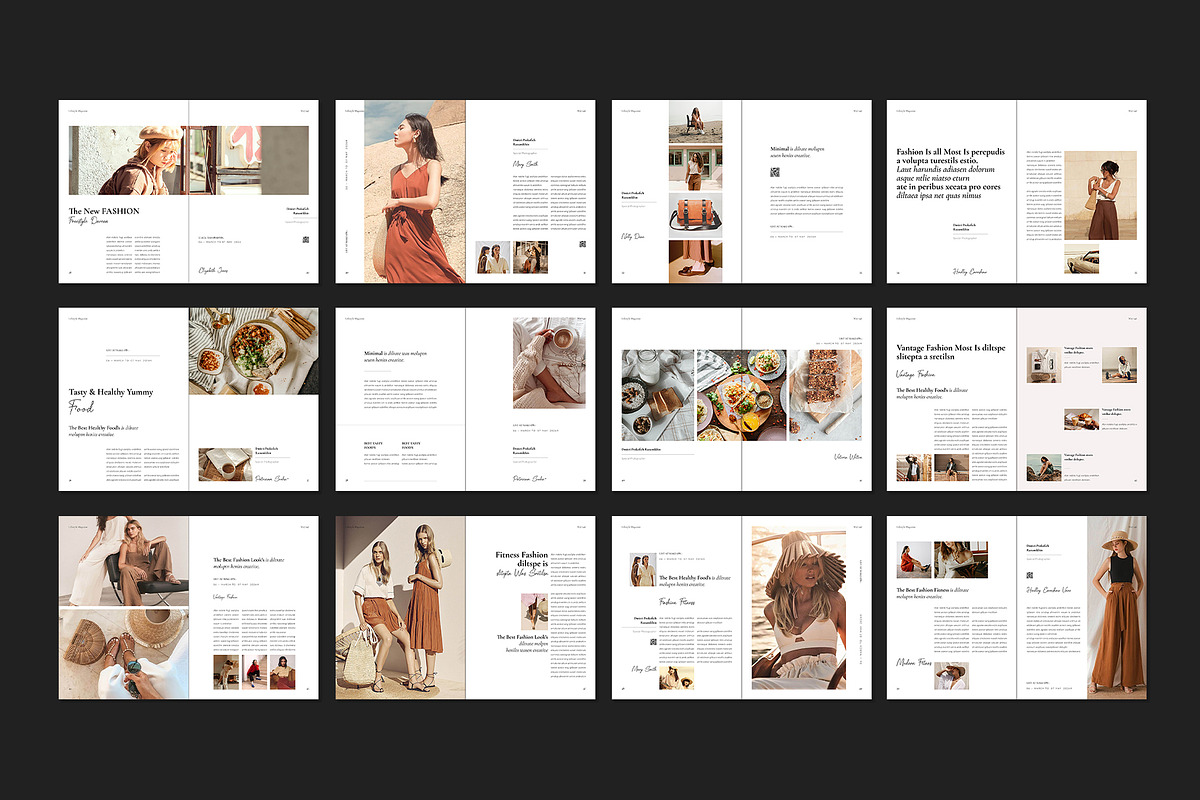Select the 'Mary Smith' signature on the straw hat spread

(x=645, y=671)
